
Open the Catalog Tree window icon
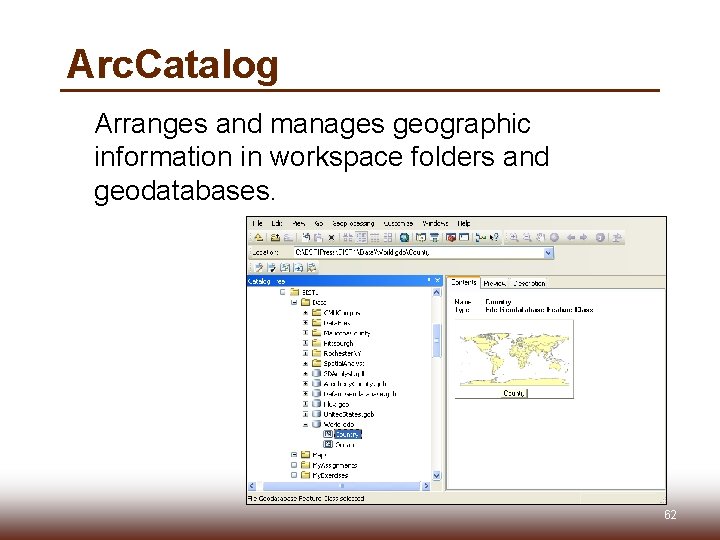[x=421, y=237]
